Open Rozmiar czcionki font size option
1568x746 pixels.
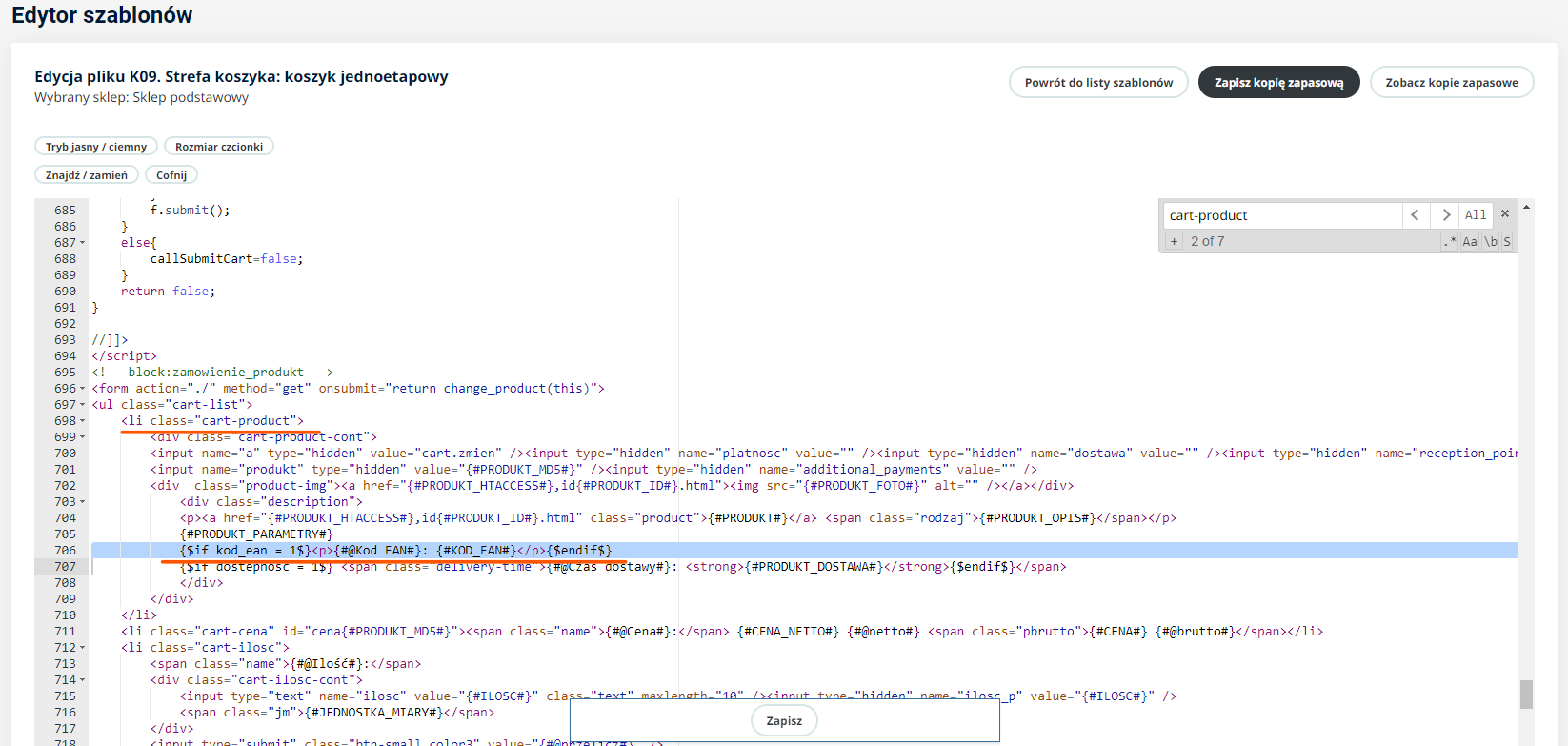(219, 147)
